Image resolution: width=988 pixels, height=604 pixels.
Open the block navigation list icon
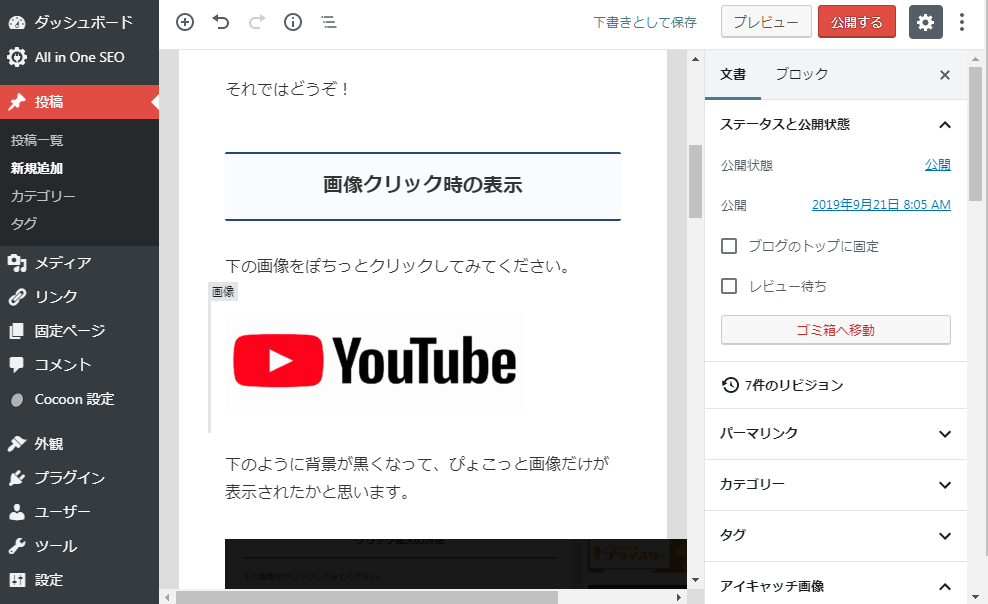329,22
